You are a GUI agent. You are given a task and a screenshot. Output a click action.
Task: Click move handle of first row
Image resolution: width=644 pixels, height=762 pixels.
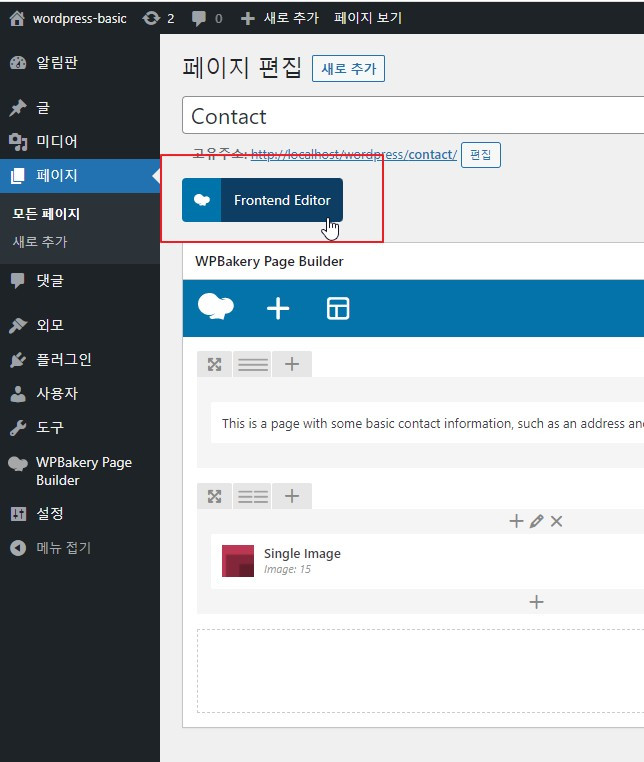tap(214, 364)
